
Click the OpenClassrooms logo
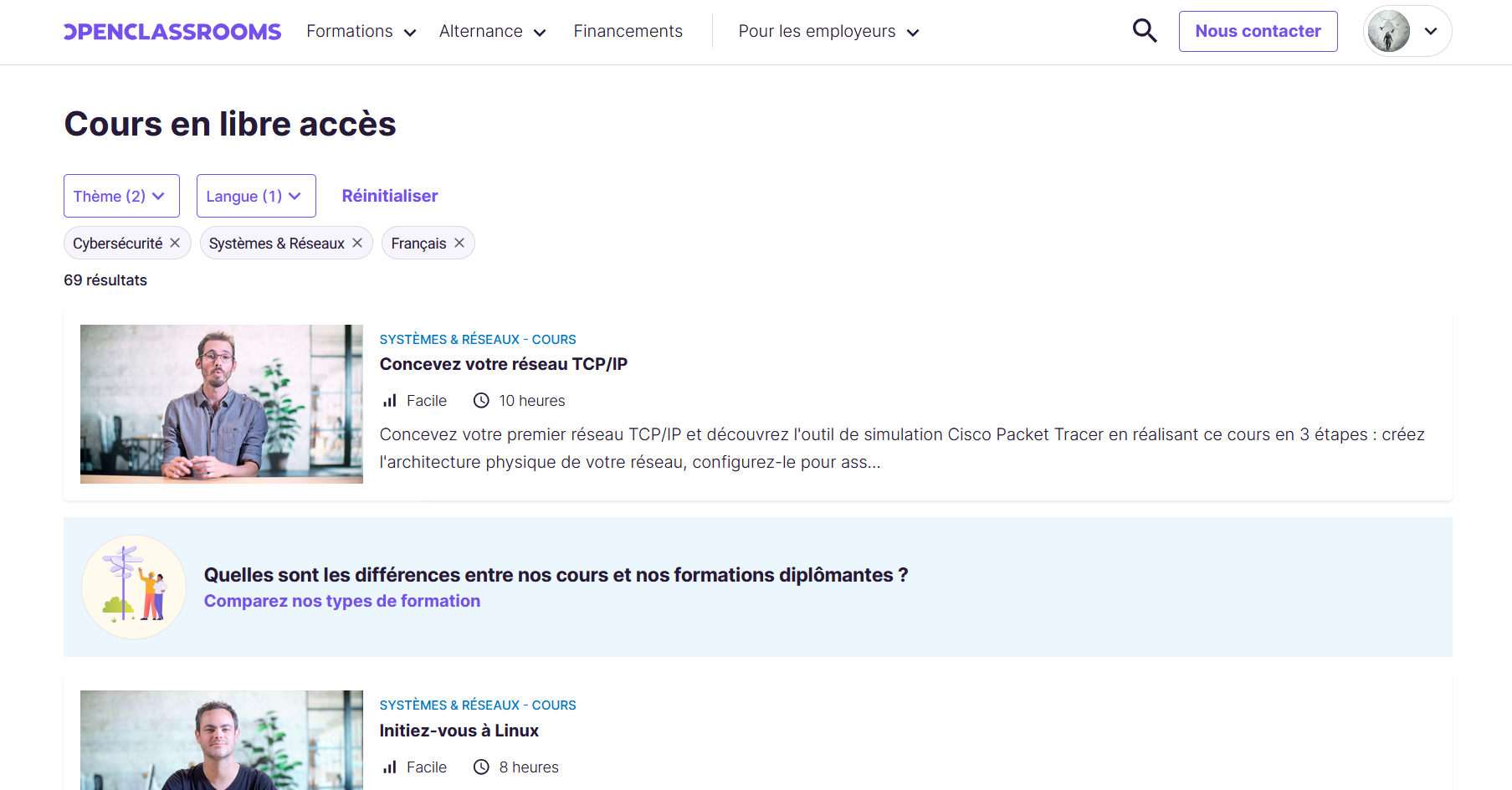[x=172, y=30]
